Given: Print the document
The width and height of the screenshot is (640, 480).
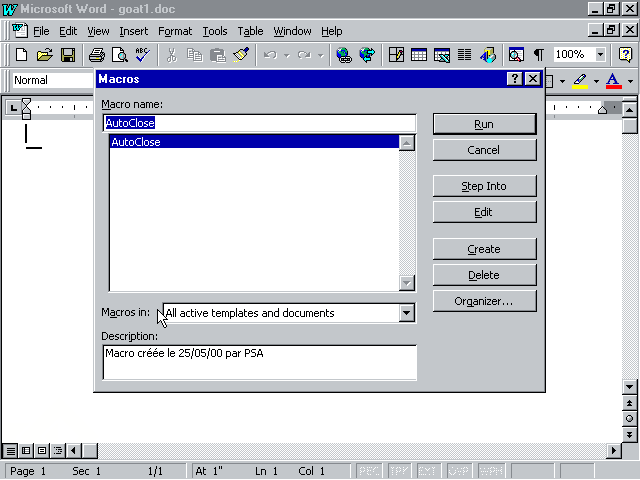Looking at the screenshot, I should point(97,55).
